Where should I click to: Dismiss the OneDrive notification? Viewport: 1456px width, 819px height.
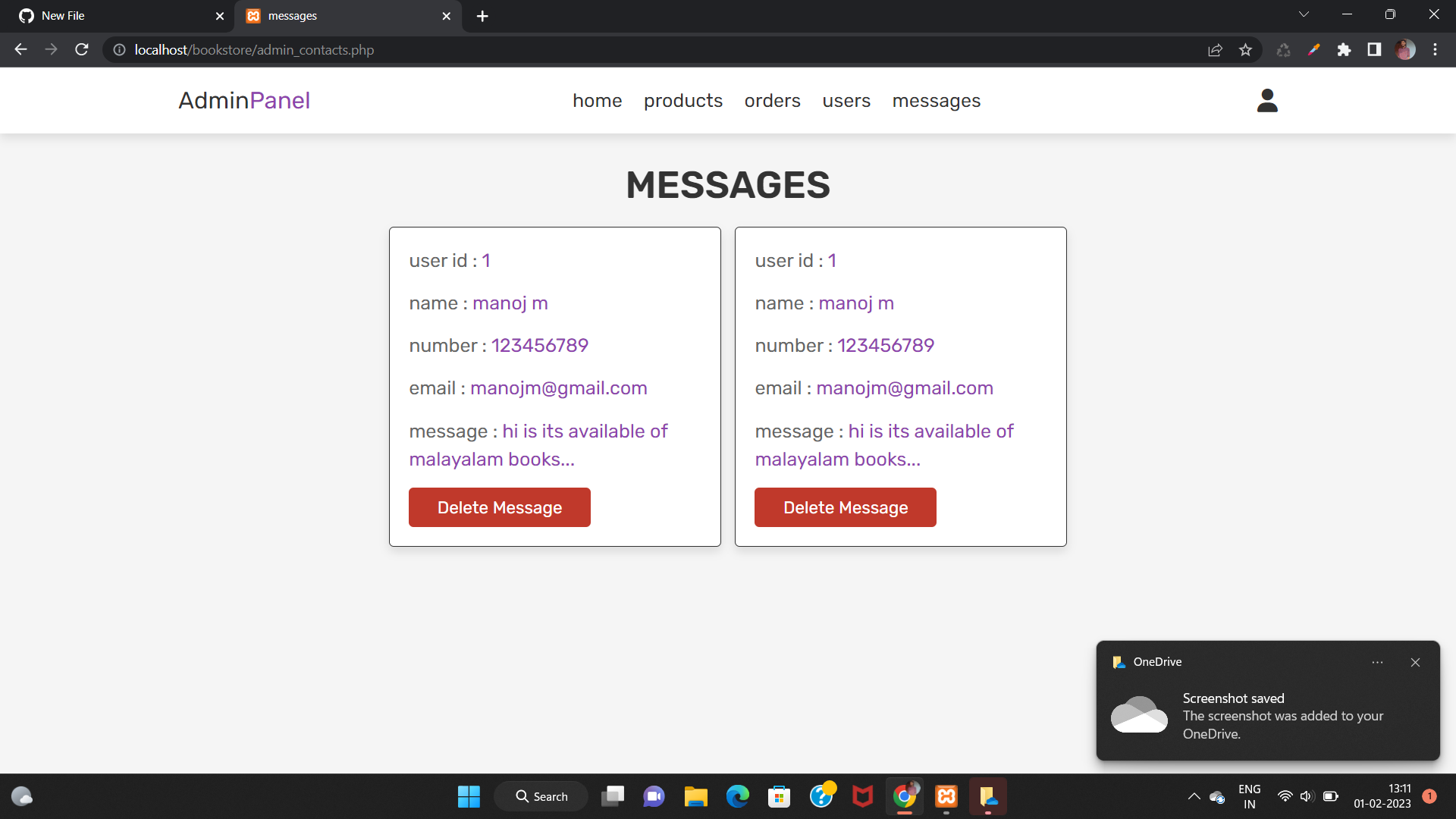[1415, 662]
